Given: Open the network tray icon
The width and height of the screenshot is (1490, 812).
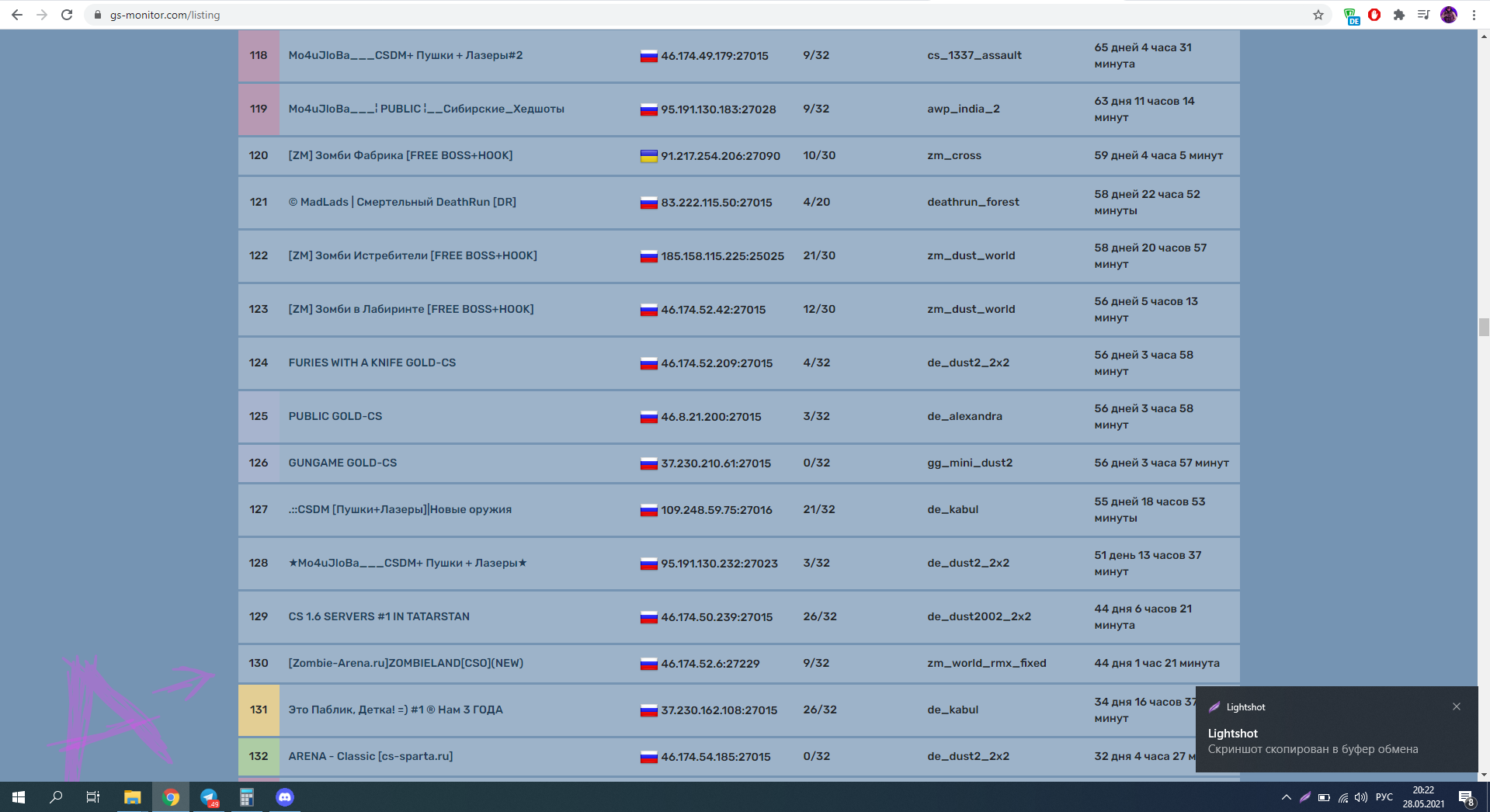Looking at the screenshot, I should [x=1342, y=797].
